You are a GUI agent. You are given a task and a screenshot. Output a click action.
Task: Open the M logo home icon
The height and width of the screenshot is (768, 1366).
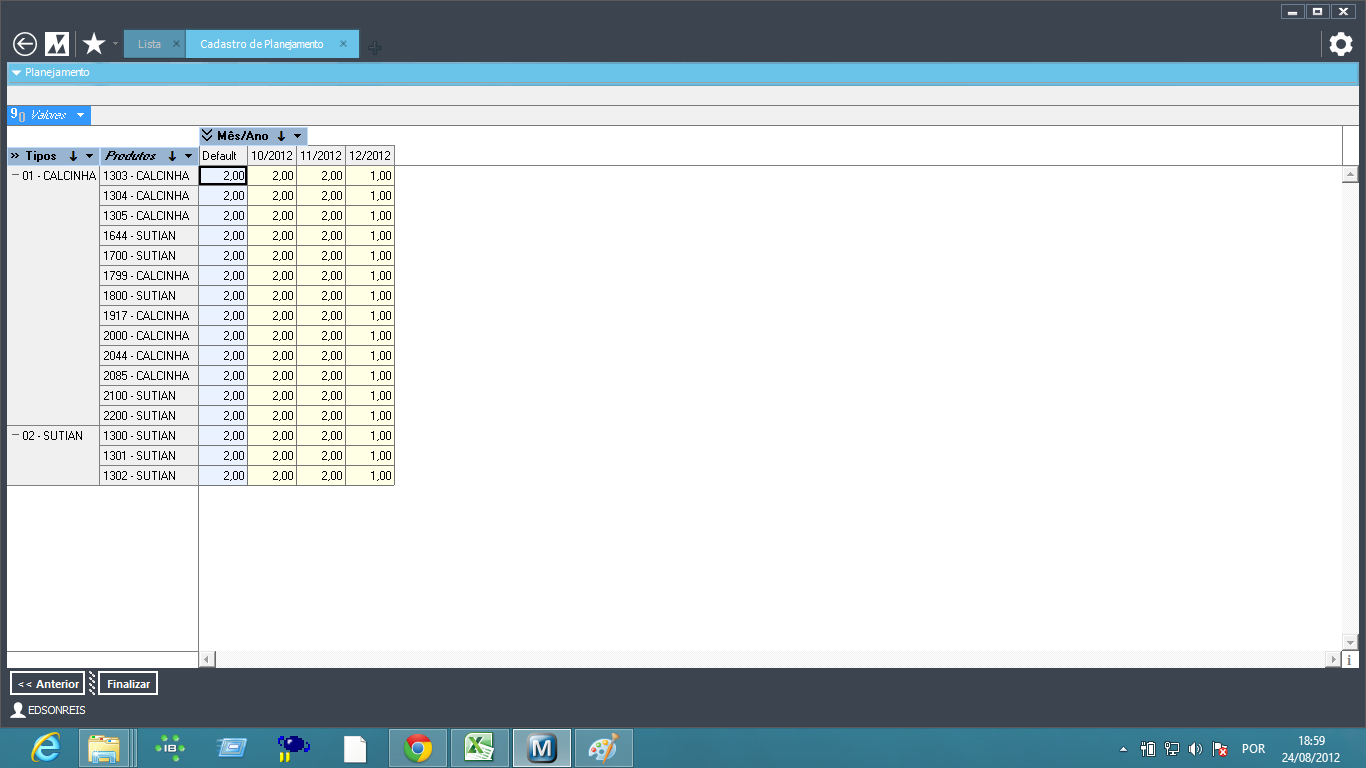[57, 44]
